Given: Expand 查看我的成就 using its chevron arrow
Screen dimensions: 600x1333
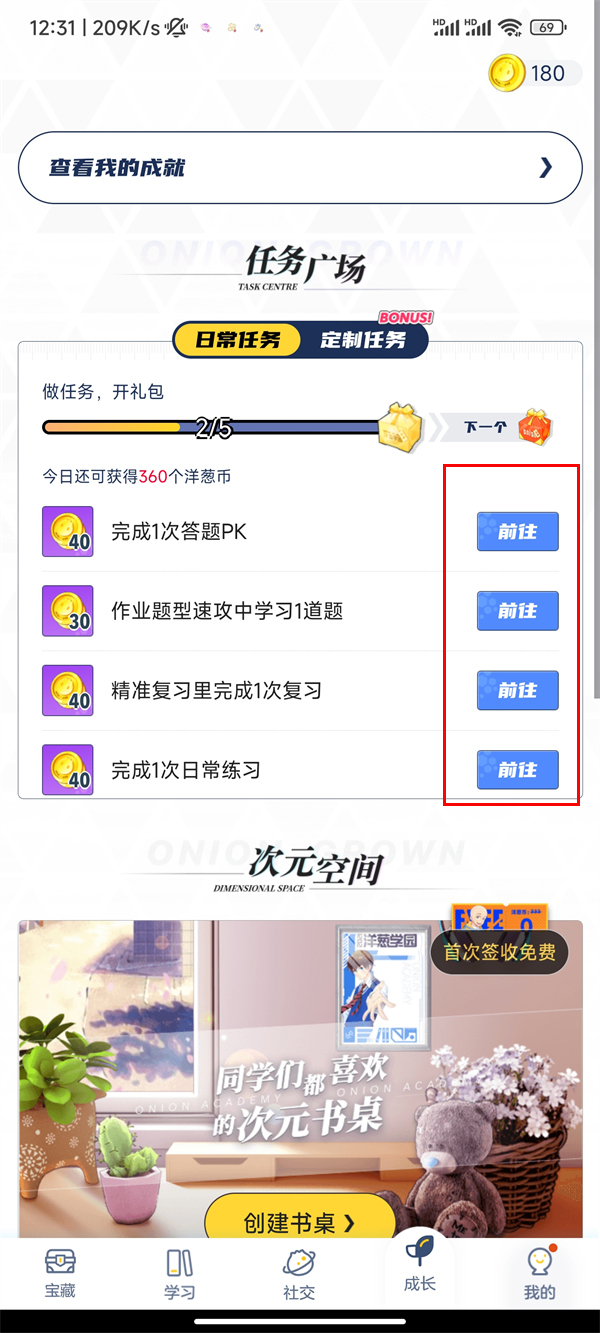Looking at the screenshot, I should [x=546, y=168].
